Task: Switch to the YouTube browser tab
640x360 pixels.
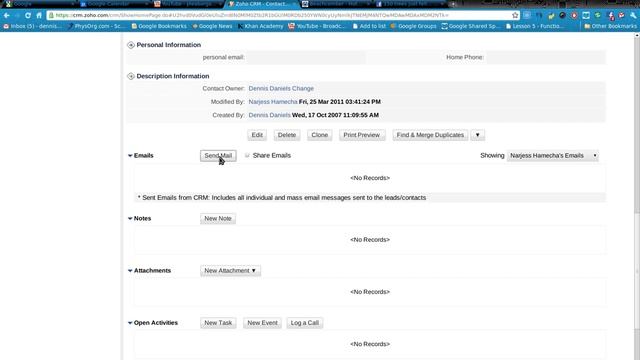Action: [188, 4]
